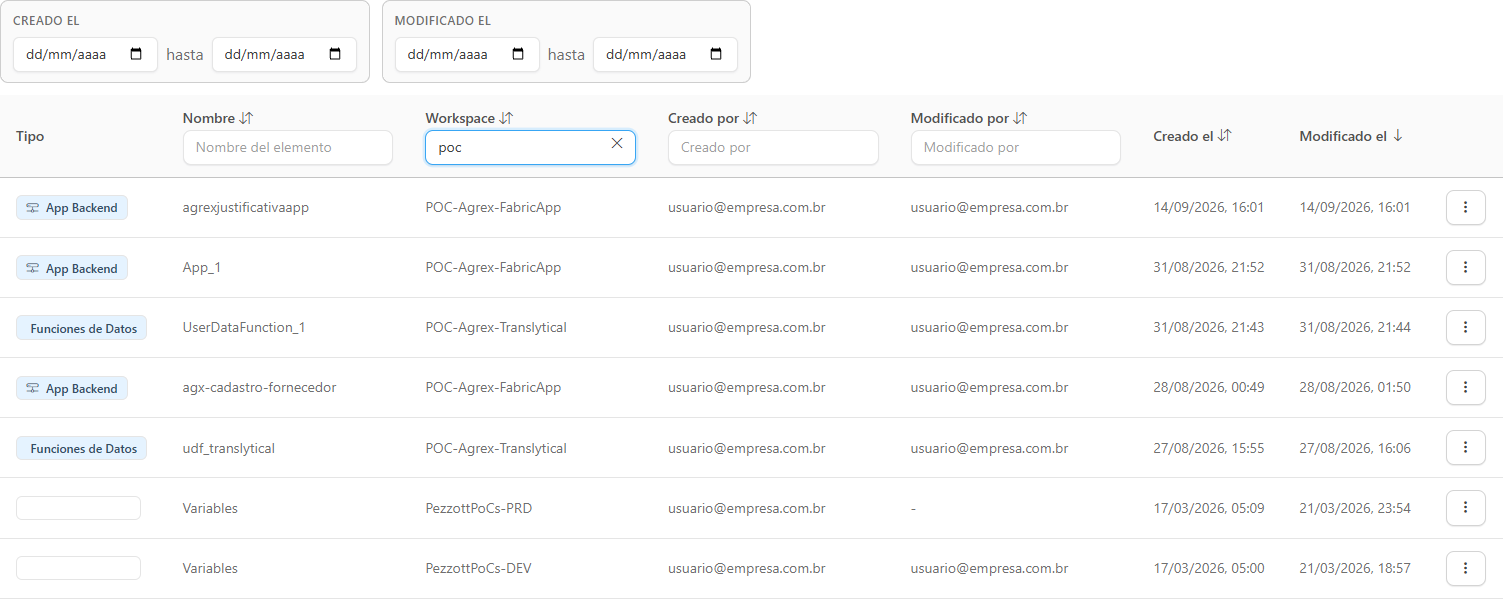Screen dimensions: 1503x599
Task: Sort by Nombre column arrows
Action: (x=247, y=118)
